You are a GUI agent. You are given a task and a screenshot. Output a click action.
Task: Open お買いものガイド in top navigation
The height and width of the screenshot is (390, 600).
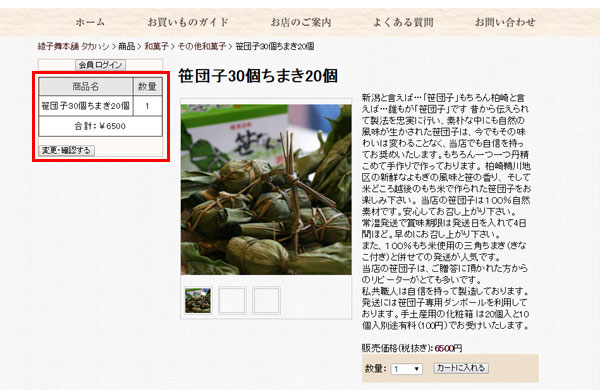(188, 22)
